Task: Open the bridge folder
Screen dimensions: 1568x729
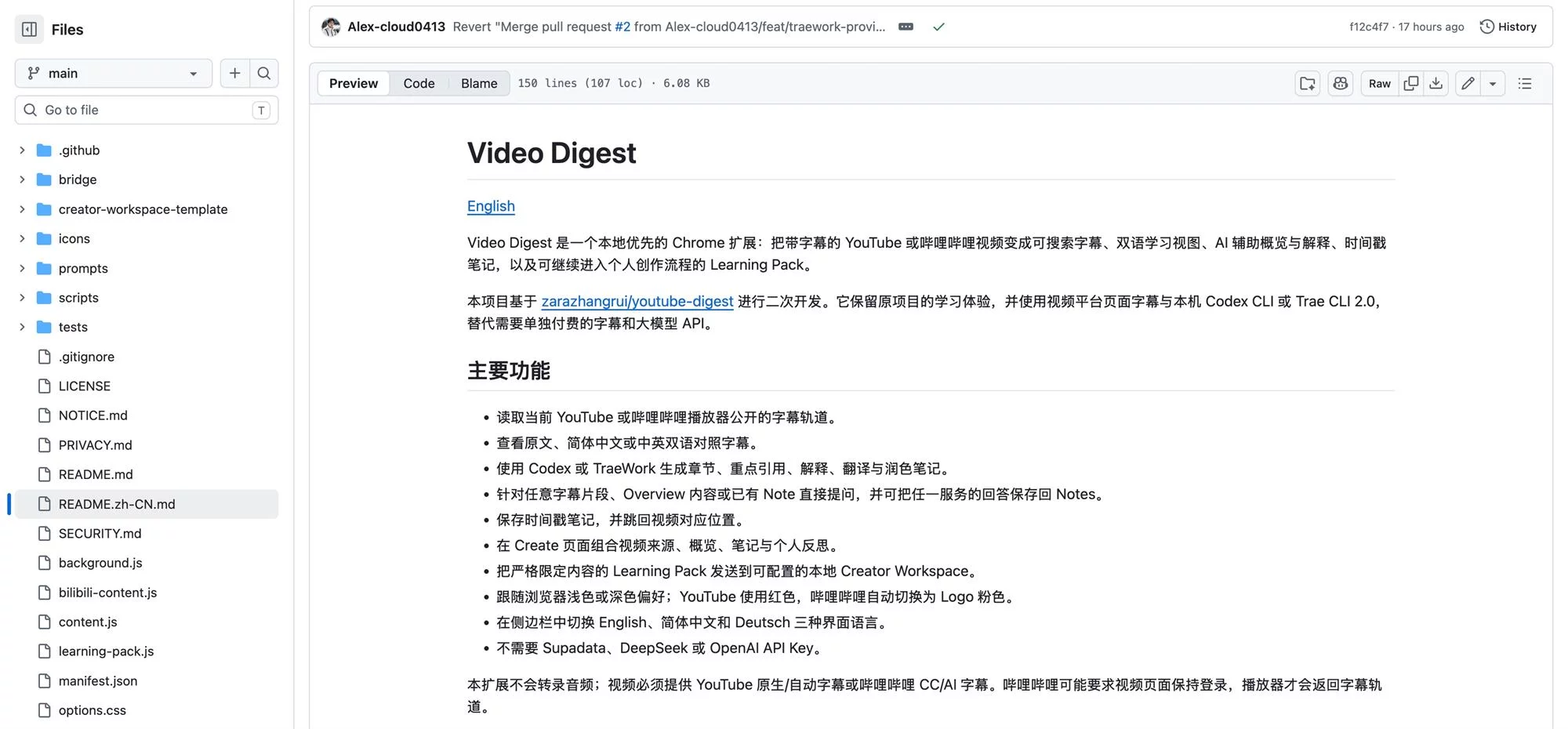Action: [x=78, y=180]
